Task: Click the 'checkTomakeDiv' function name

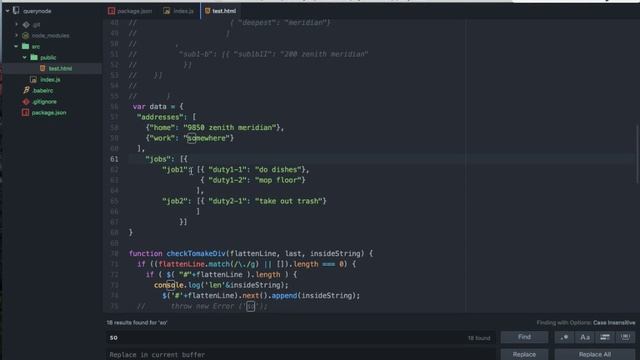Action: [196, 253]
